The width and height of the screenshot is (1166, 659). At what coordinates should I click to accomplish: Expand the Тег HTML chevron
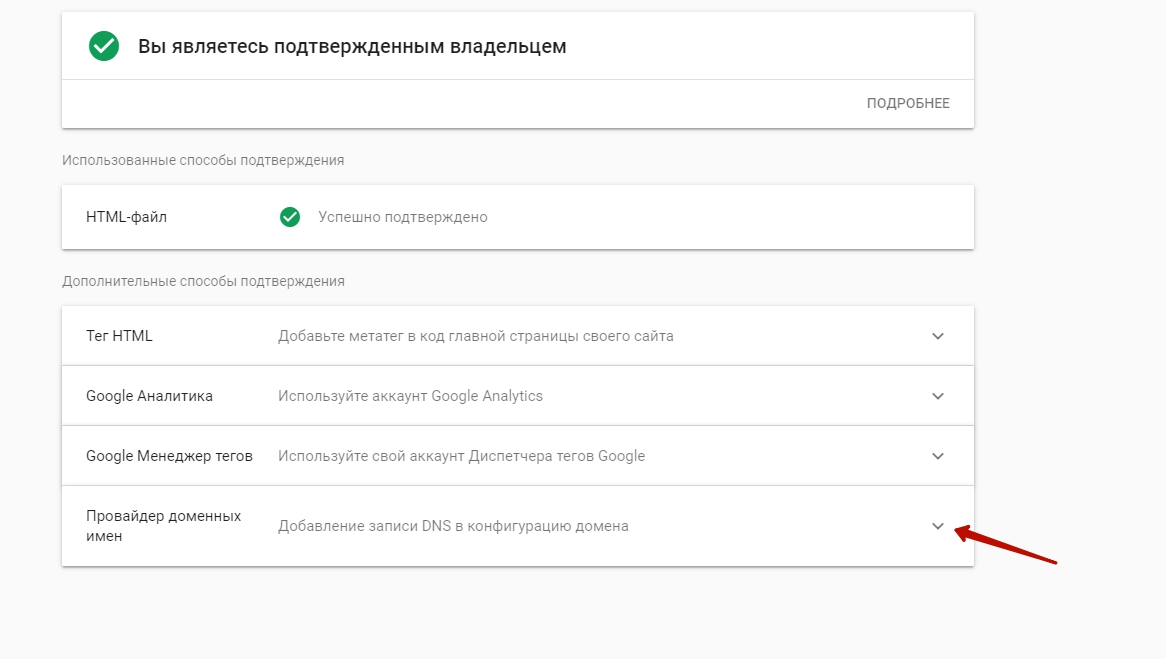tap(938, 336)
